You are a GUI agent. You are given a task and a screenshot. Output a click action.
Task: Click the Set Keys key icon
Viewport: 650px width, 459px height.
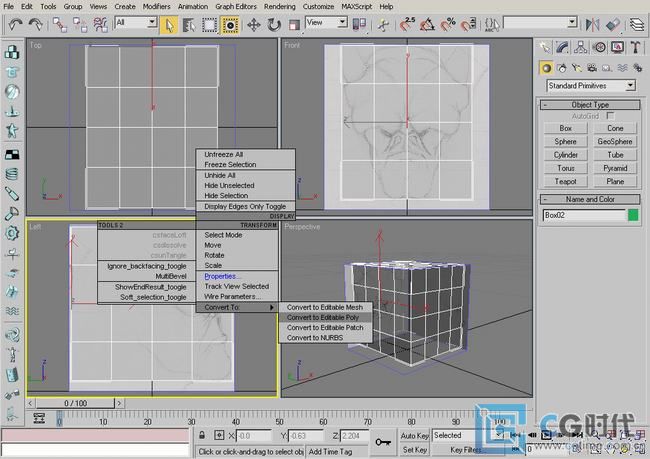[x=383, y=442]
